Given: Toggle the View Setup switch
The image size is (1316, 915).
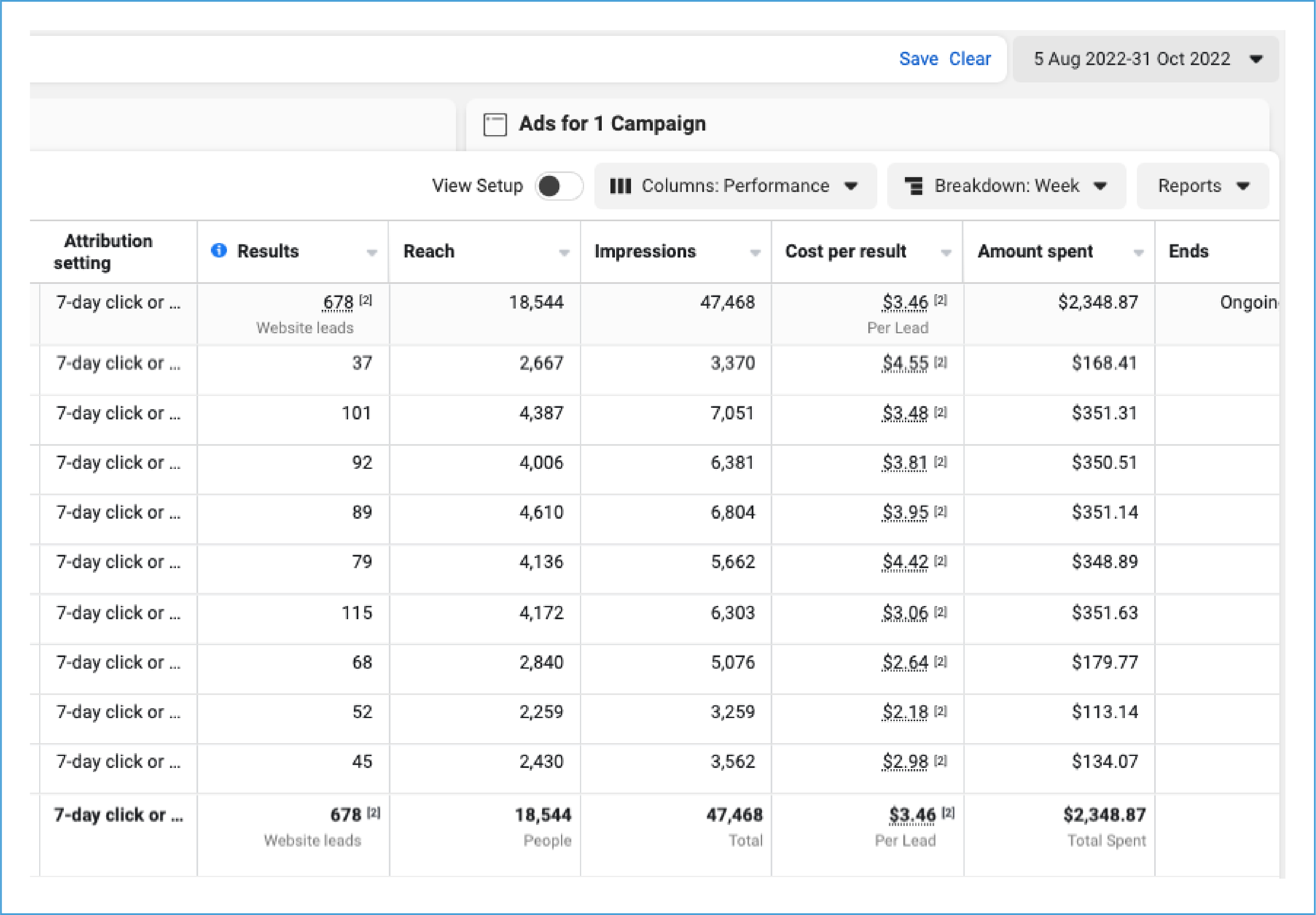Looking at the screenshot, I should click(559, 186).
